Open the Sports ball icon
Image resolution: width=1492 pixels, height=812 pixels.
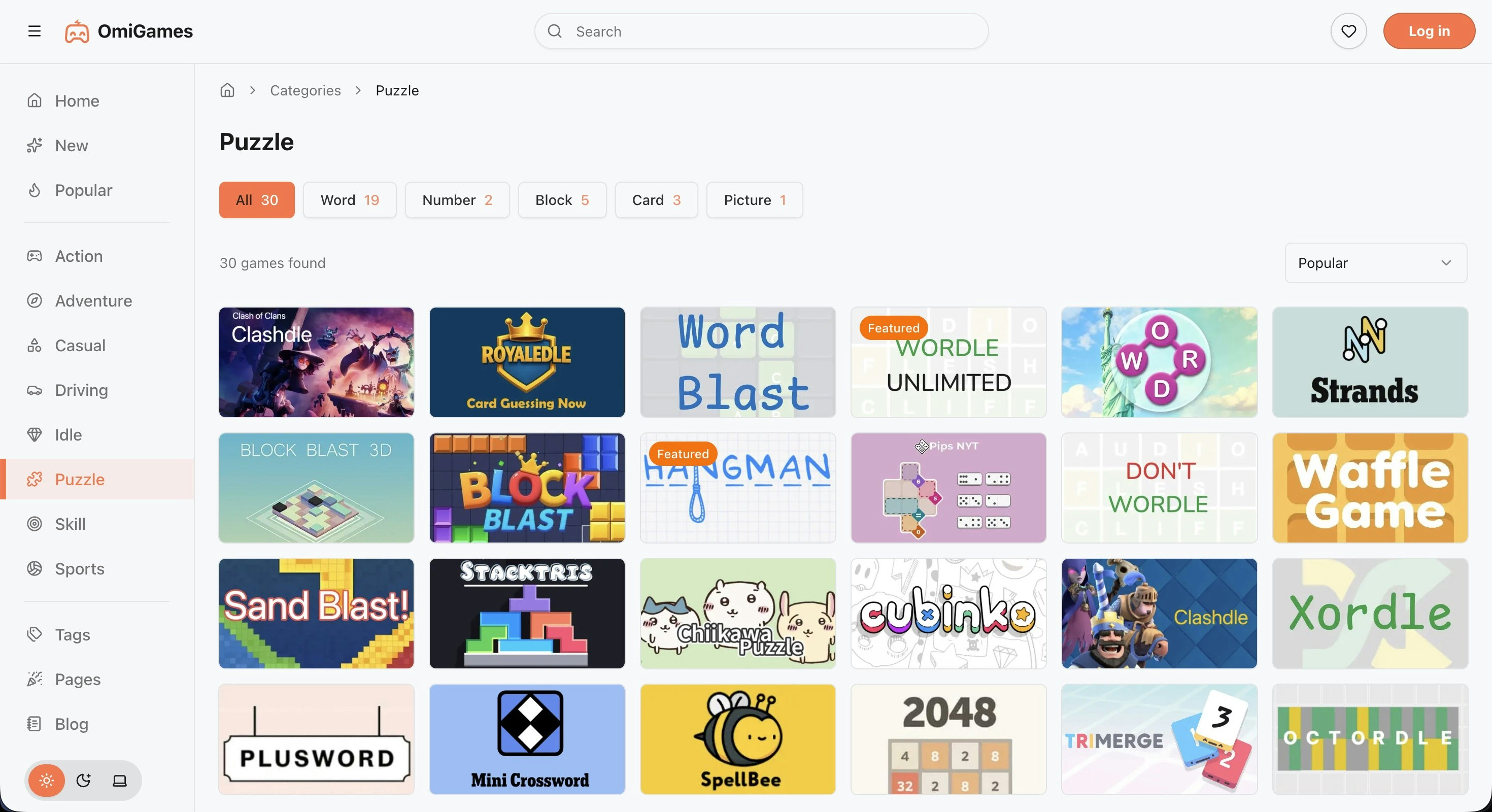pyautogui.click(x=35, y=568)
